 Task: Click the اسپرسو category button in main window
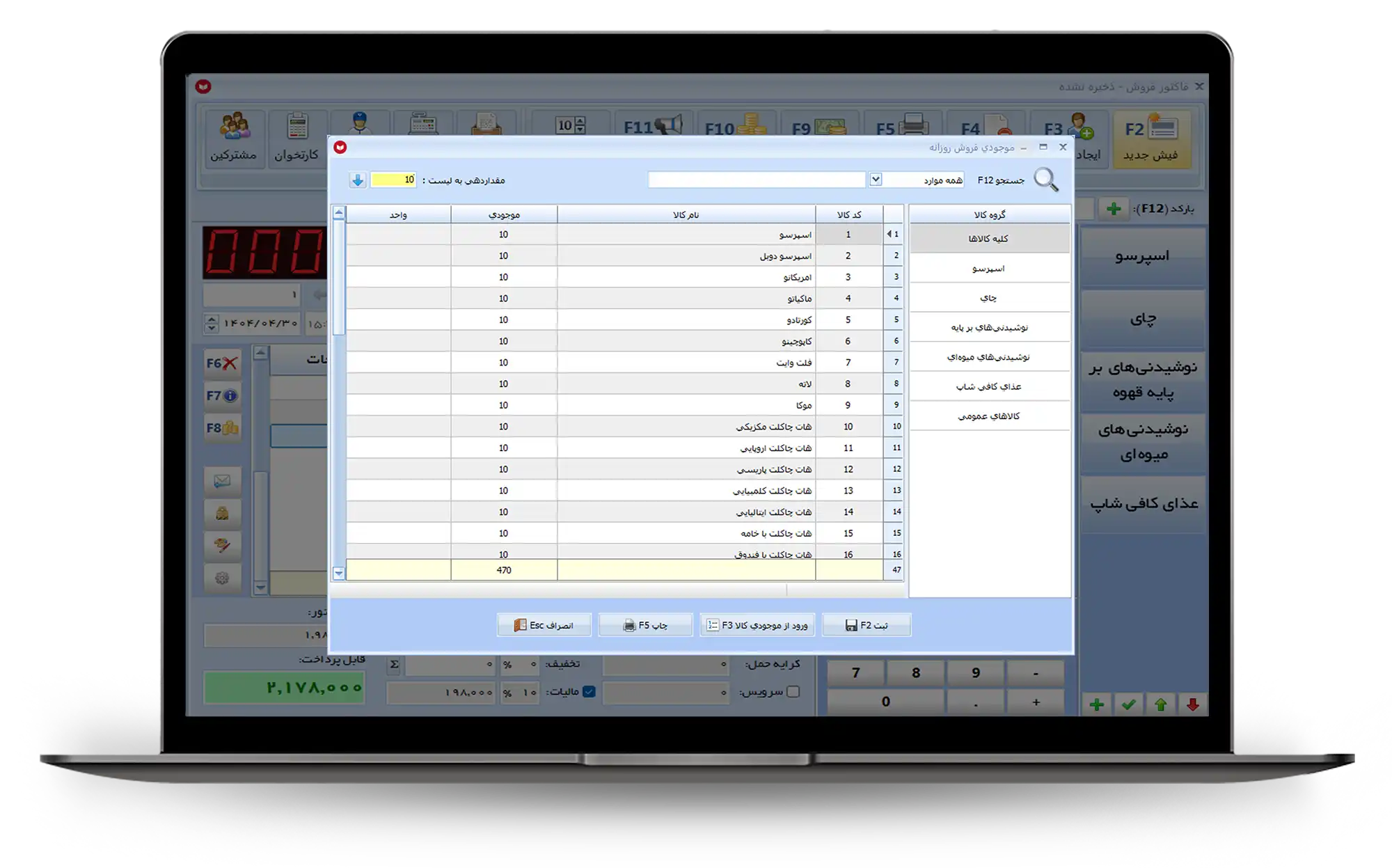point(1143,256)
